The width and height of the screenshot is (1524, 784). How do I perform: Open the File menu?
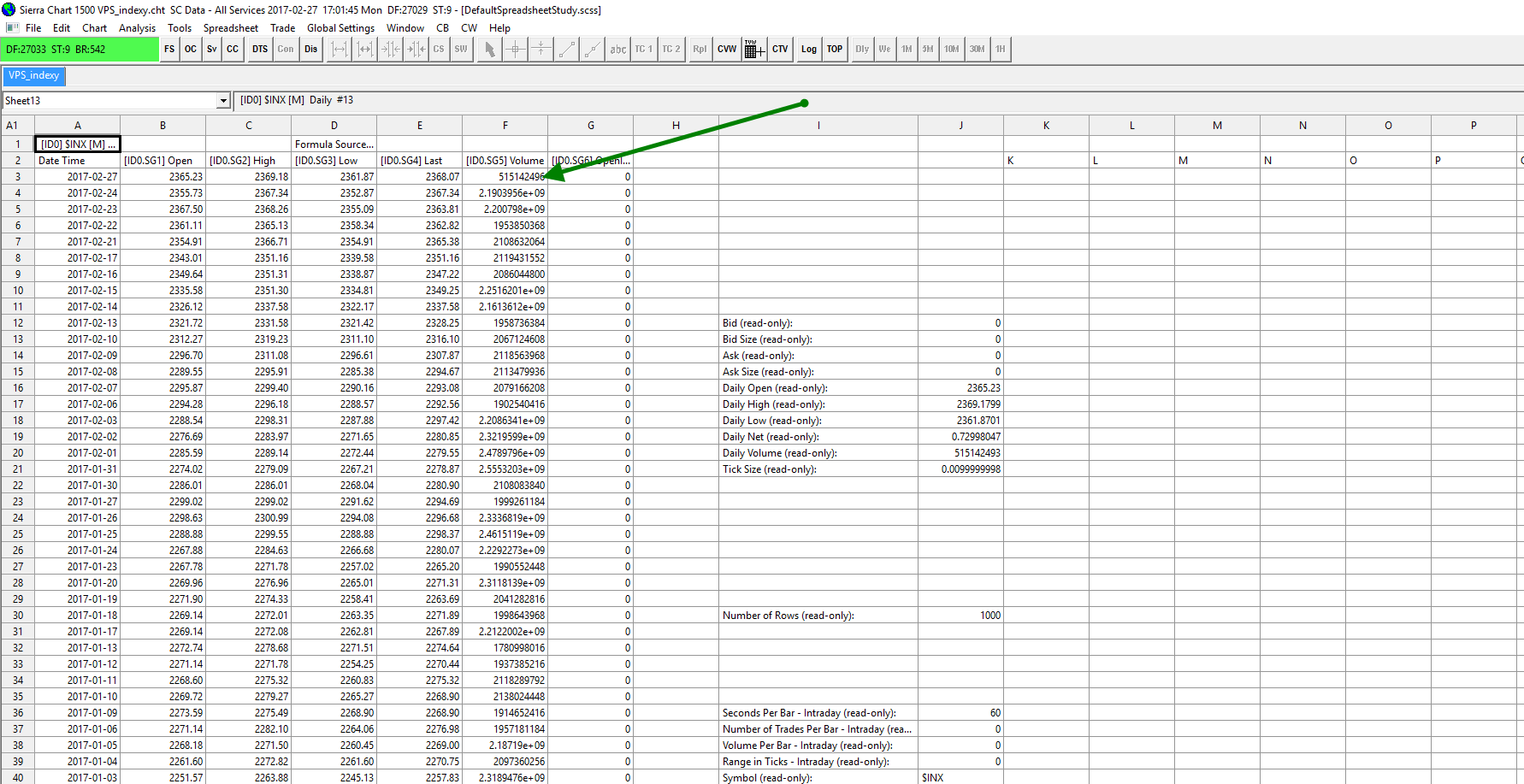click(x=33, y=28)
